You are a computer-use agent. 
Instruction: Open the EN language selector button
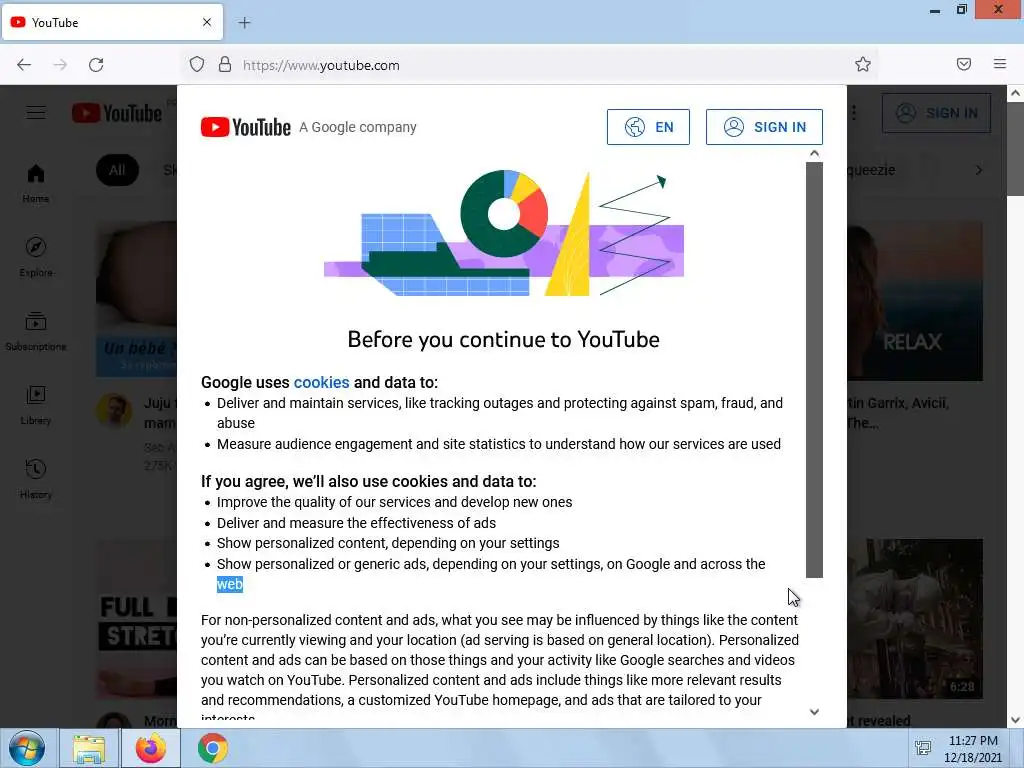tap(648, 127)
